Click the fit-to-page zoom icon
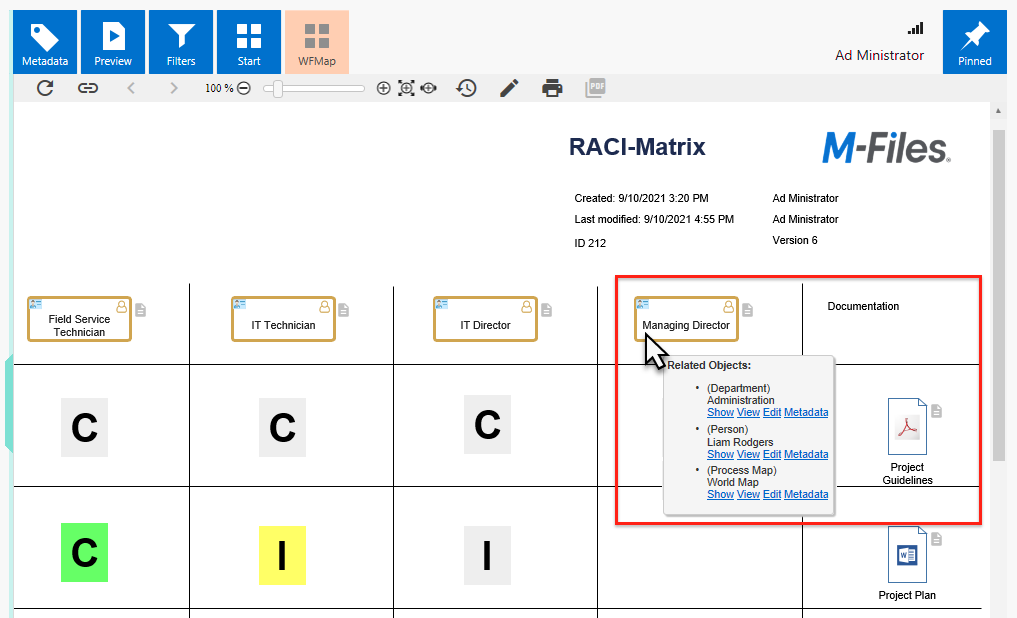The image size is (1017, 618). 406,88
